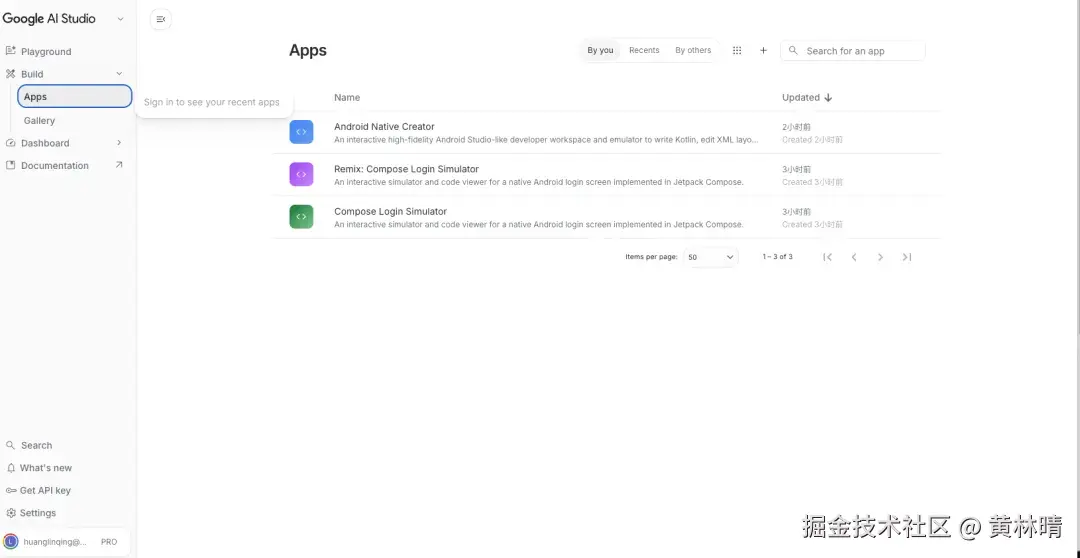
Task: Open Documentation external link arrow
Action: (x=118, y=165)
